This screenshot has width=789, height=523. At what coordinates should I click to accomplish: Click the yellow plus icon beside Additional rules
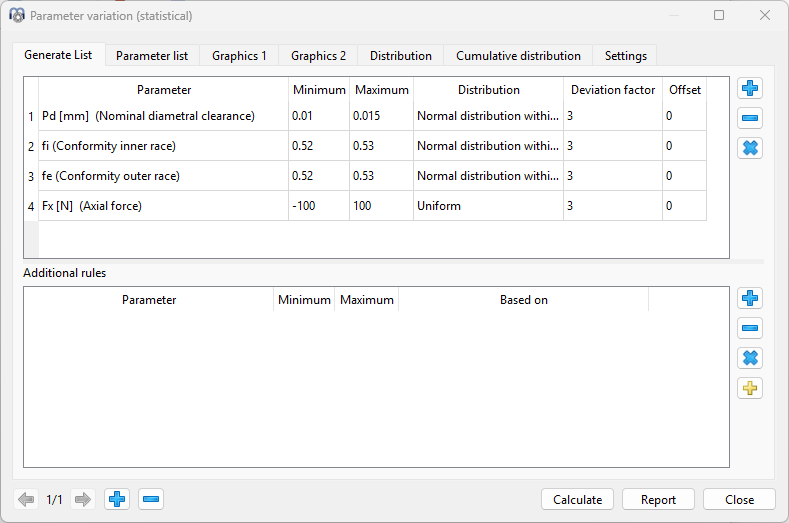(x=750, y=388)
